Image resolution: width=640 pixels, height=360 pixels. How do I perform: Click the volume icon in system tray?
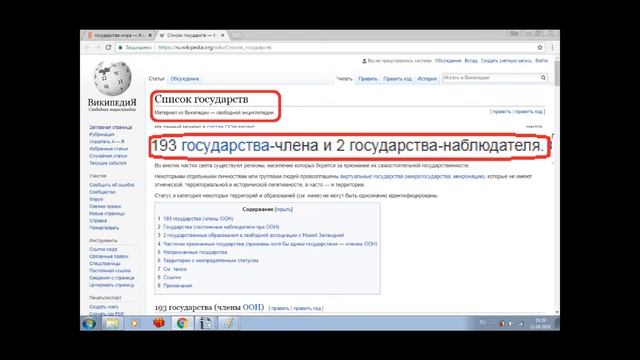click(511, 324)
